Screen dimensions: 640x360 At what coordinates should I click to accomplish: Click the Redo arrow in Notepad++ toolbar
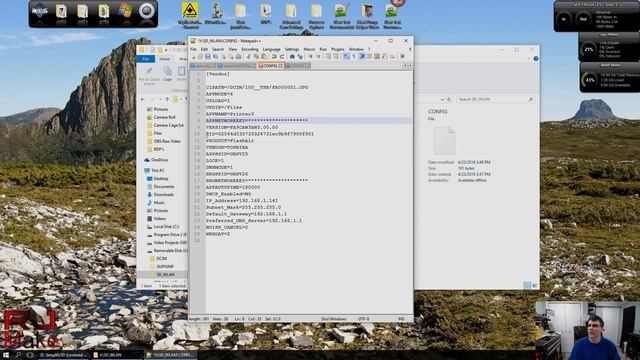point(282,56)
